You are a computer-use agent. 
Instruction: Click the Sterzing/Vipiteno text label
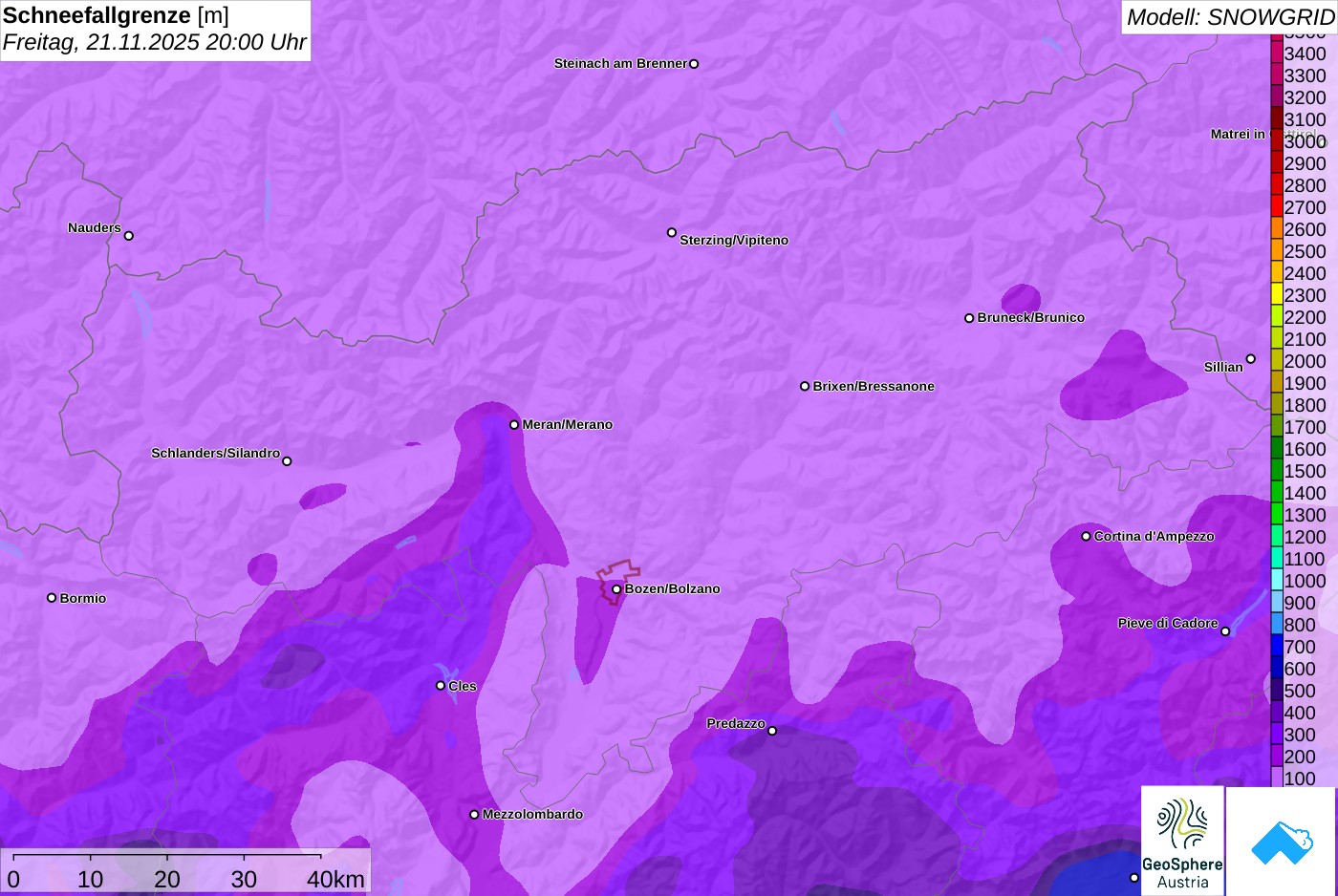pyautogui.click(x=734, y=241)
